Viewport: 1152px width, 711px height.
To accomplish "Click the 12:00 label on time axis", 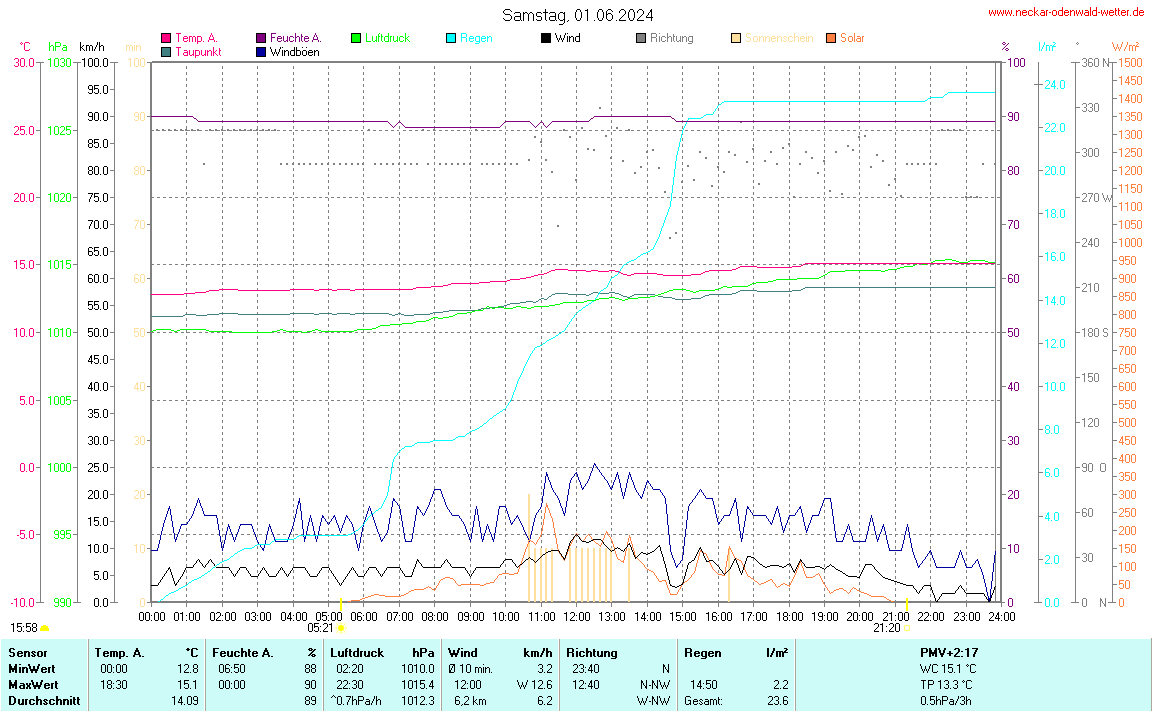I will click(x=577, y=616).
